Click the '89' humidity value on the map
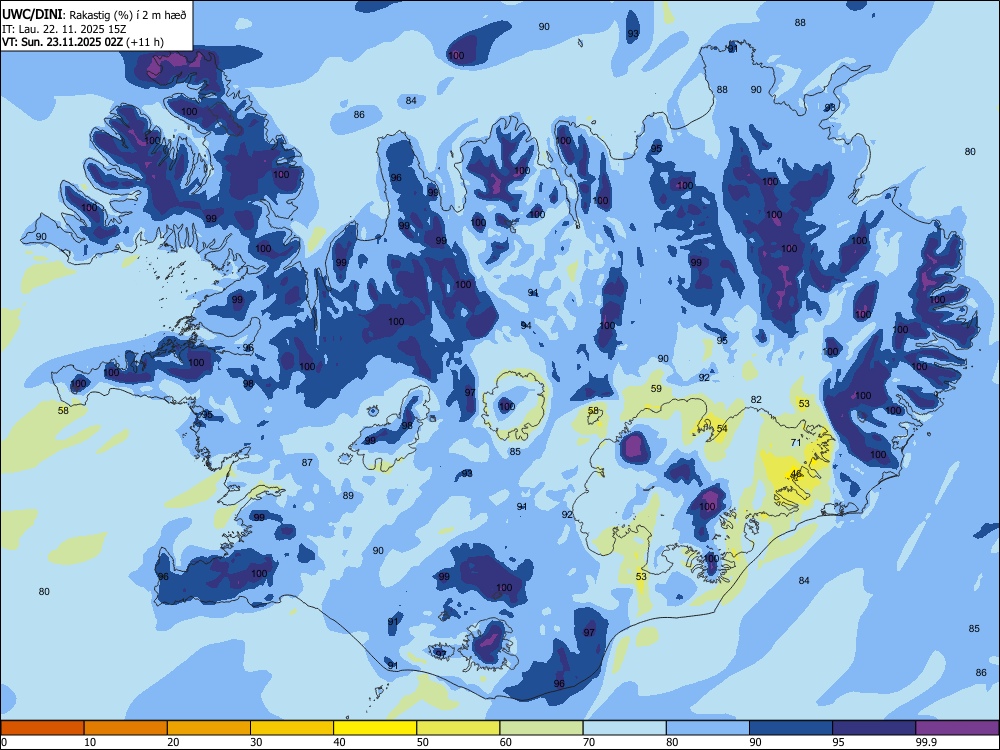The image size is (1000, 750). click(x=348, y=496)
